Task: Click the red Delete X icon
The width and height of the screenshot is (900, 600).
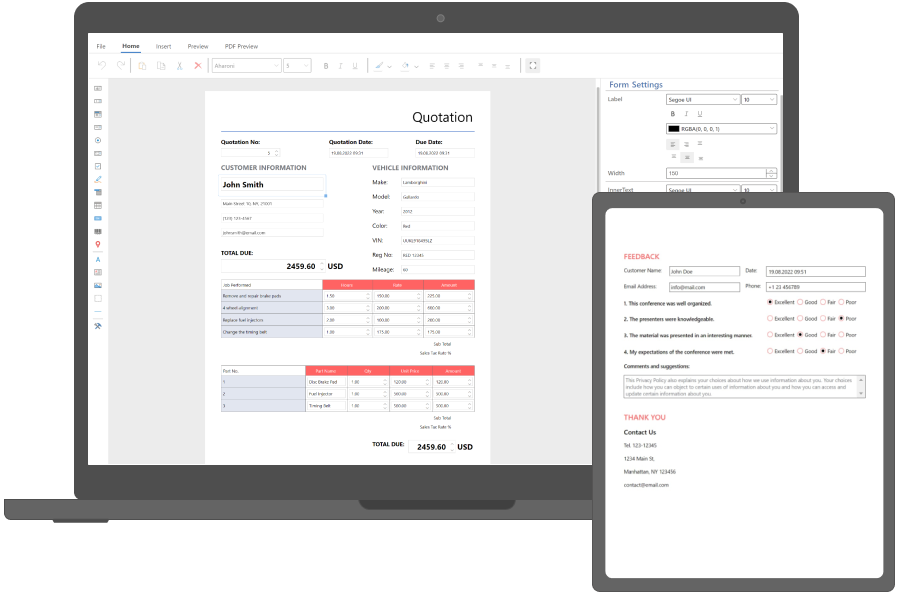Action: coord(197,66)
